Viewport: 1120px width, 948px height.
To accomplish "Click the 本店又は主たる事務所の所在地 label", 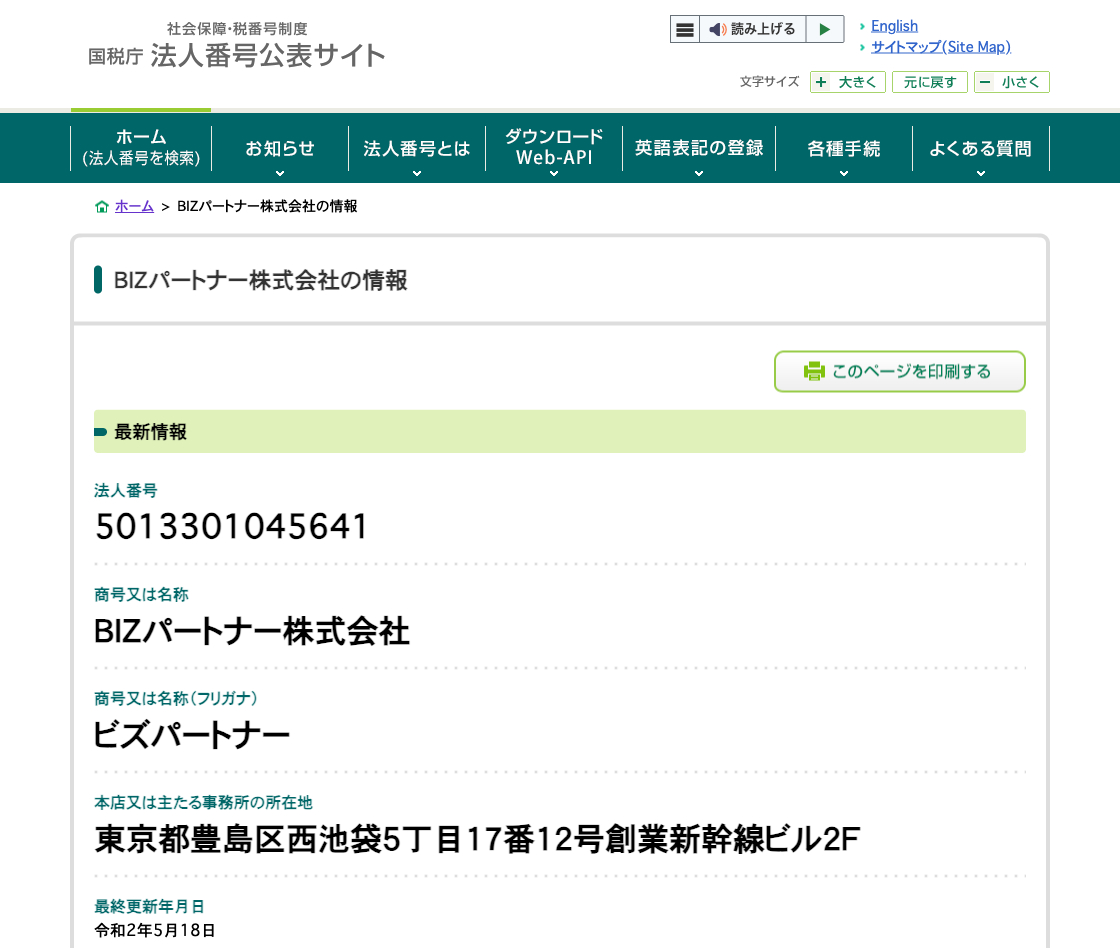I will tap(204, 803).
